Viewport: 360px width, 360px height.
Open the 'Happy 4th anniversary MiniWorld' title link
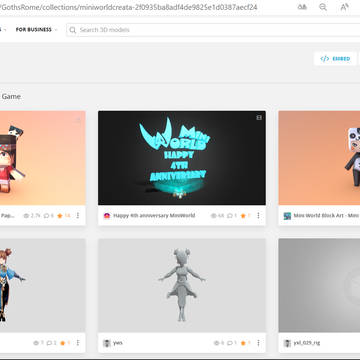(154, 216)
